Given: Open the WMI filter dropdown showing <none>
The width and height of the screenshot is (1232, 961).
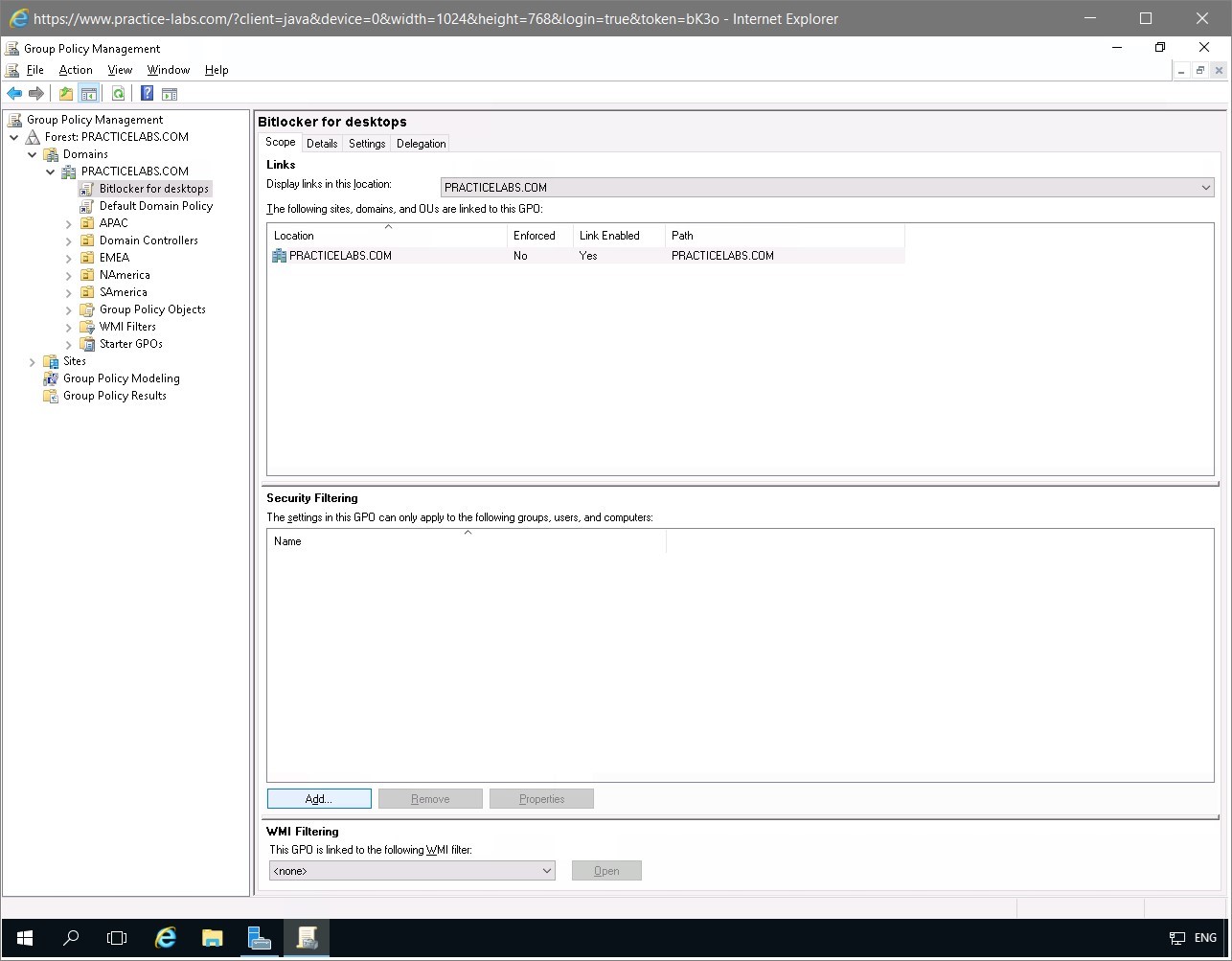Looking at the screenshot, I should [x=548, y=870].
